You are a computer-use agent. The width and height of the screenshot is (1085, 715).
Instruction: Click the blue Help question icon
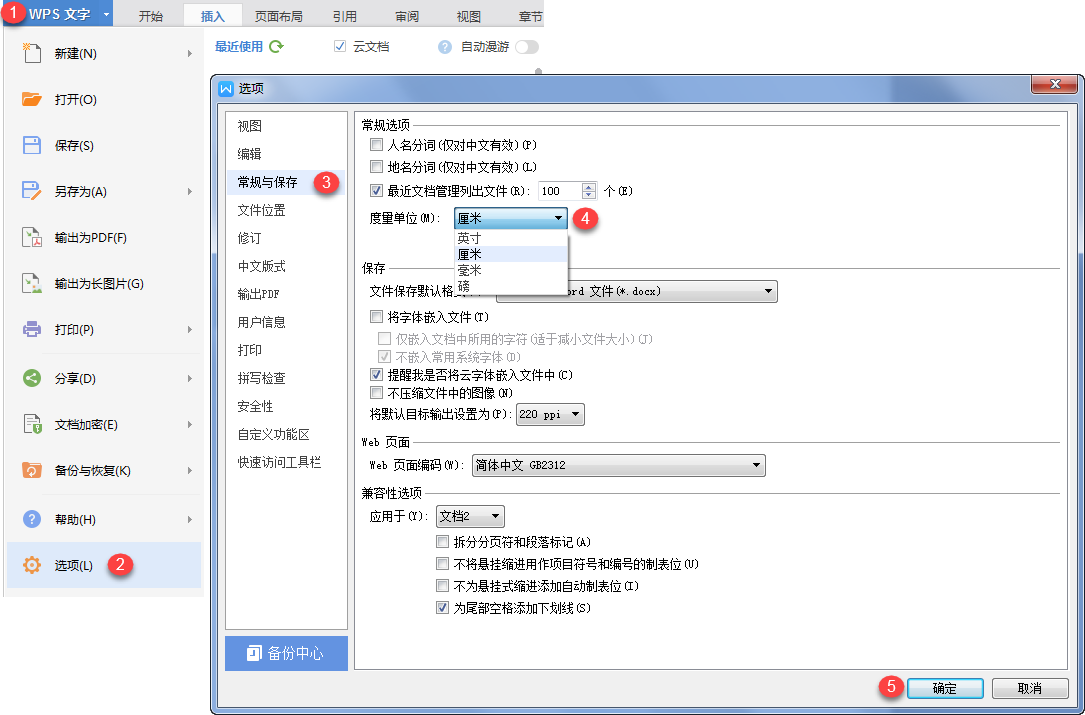[32, 519]
